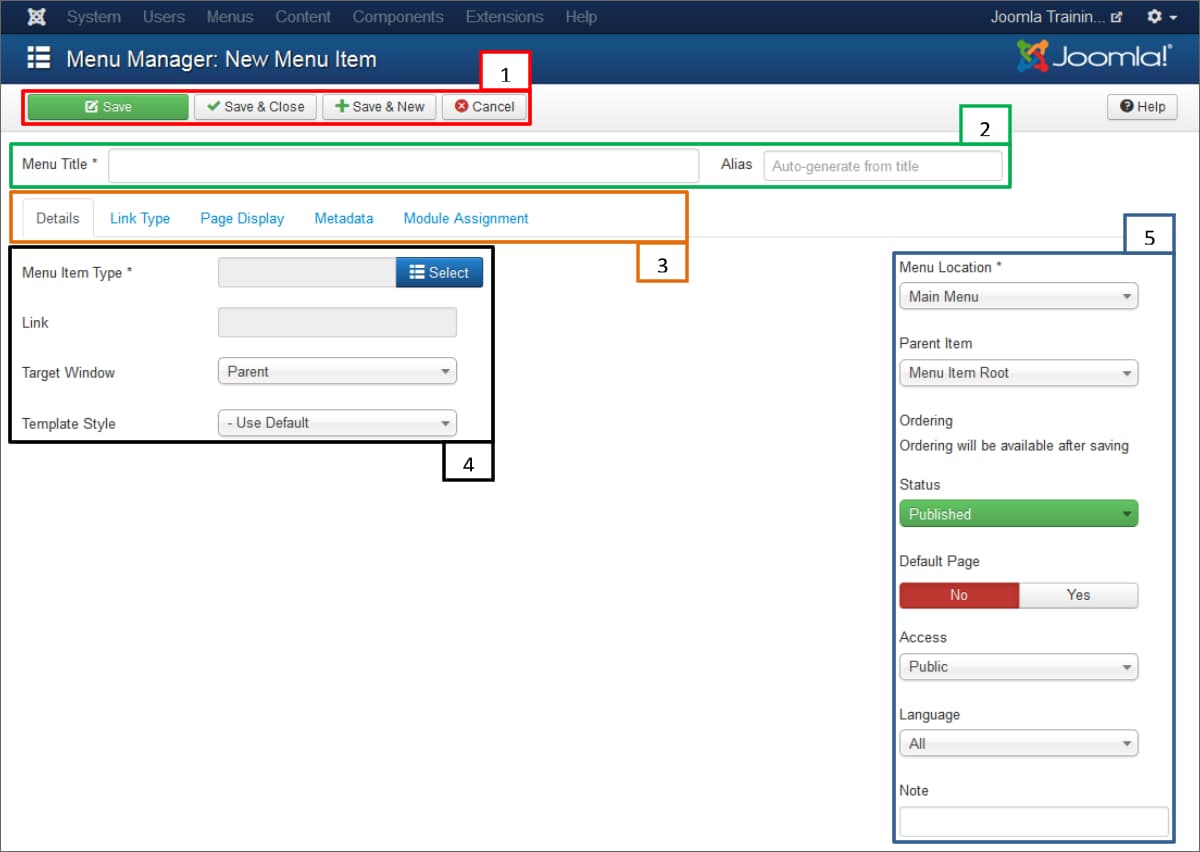Image resolution: width=1200 pixels, height=852 pixels.
Task: Open the Parent Item selector
Action: (x=1018, y=373)
